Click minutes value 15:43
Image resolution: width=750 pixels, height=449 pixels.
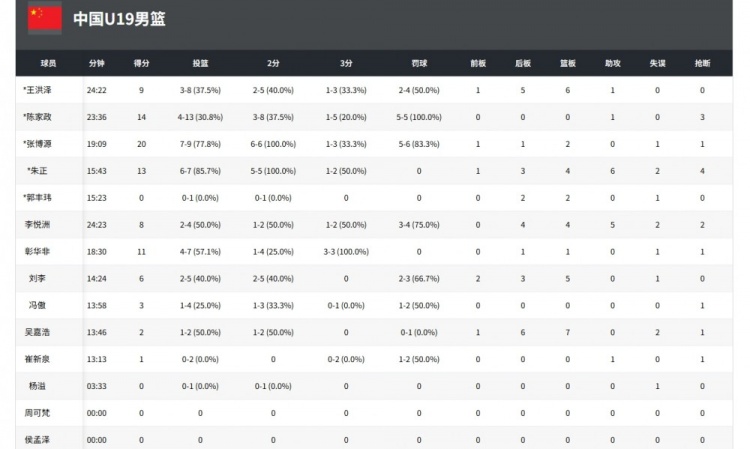point(97,171)
